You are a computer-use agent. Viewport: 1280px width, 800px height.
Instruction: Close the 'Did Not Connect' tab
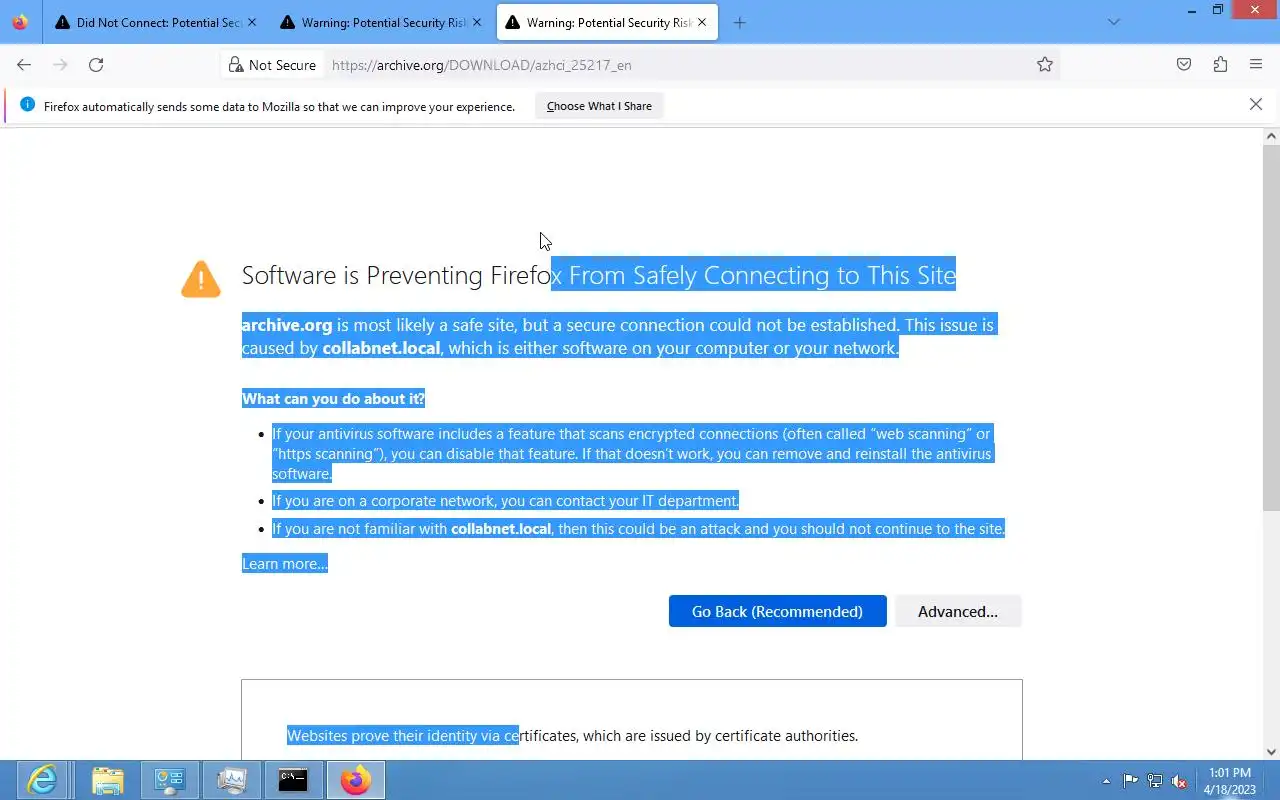(251, 22)
